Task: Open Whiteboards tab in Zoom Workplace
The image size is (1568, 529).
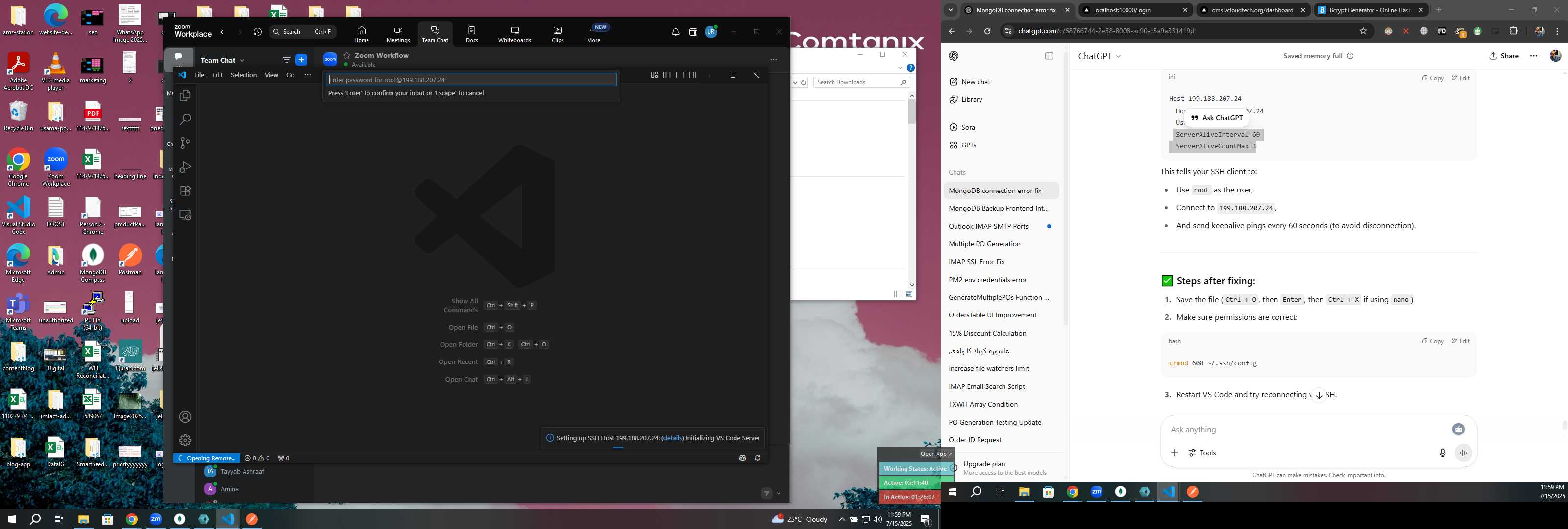Action: (514, 34)
